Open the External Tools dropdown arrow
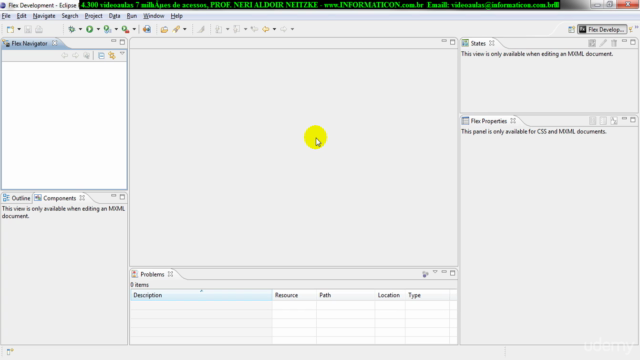 pyautogui.click(x=134, y=29)
